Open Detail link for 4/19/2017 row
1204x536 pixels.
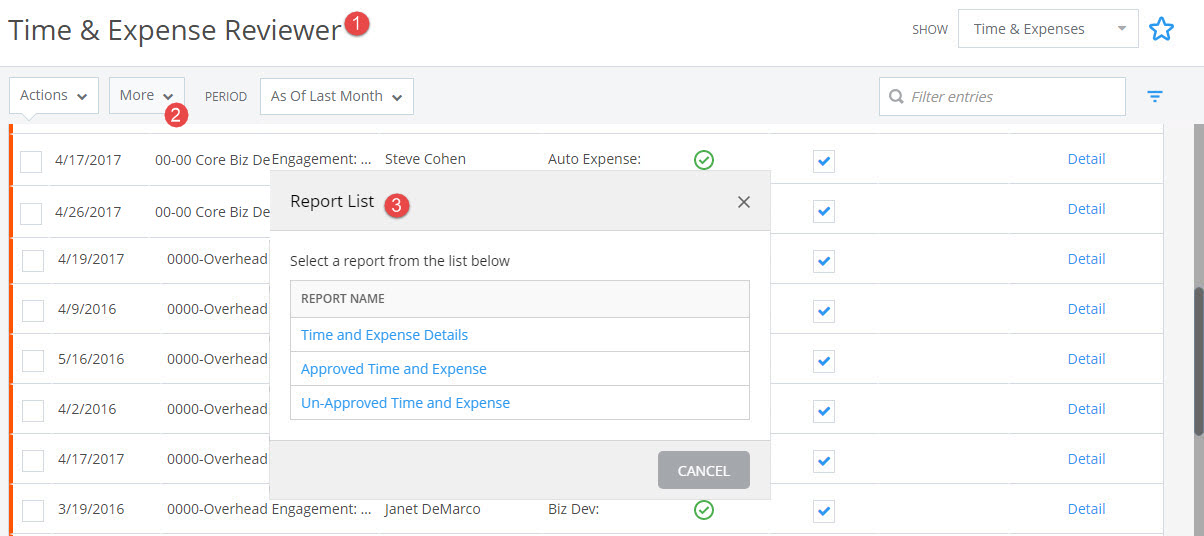click(x=1086, y=259)
